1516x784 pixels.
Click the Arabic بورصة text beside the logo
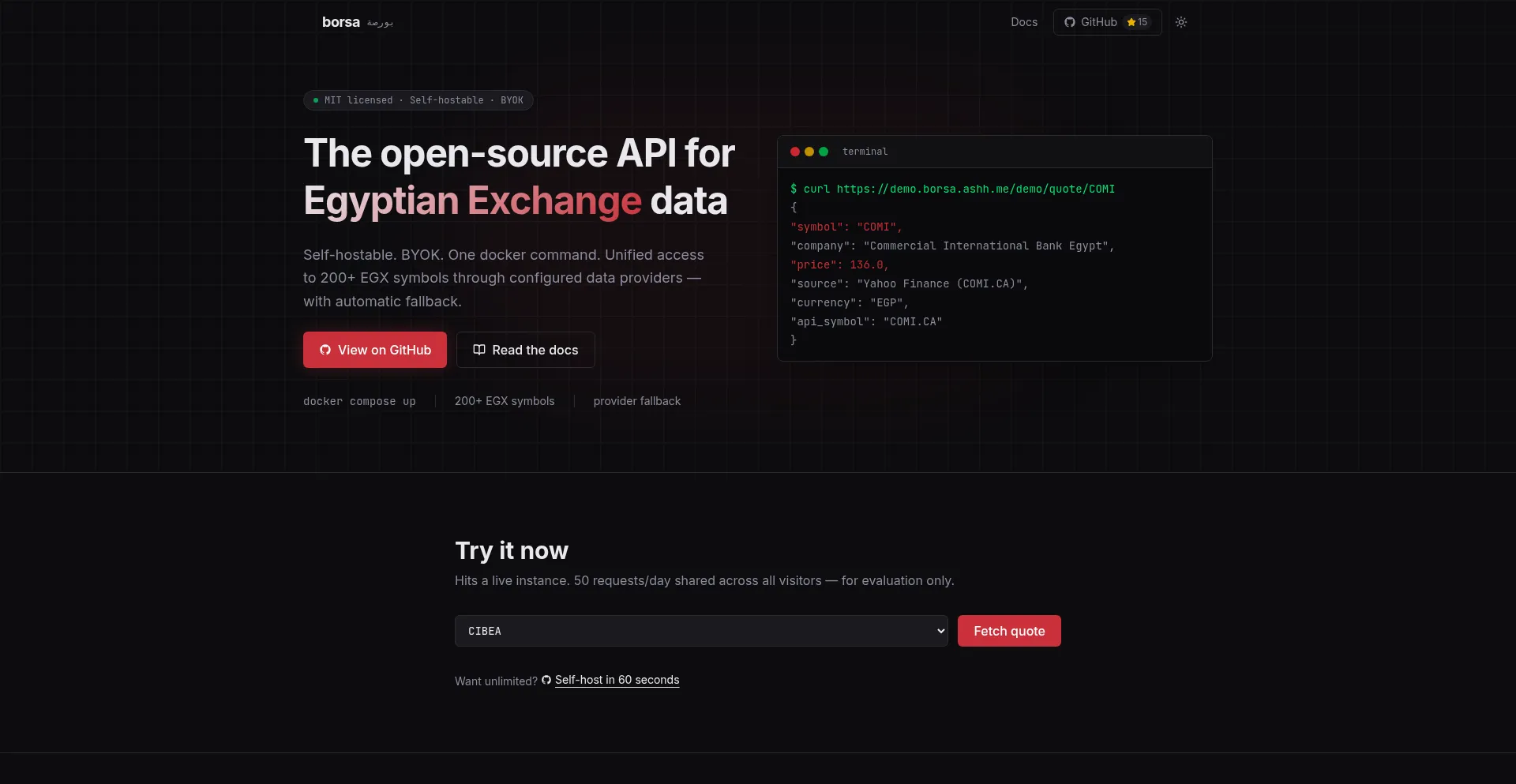pos(380,23)
